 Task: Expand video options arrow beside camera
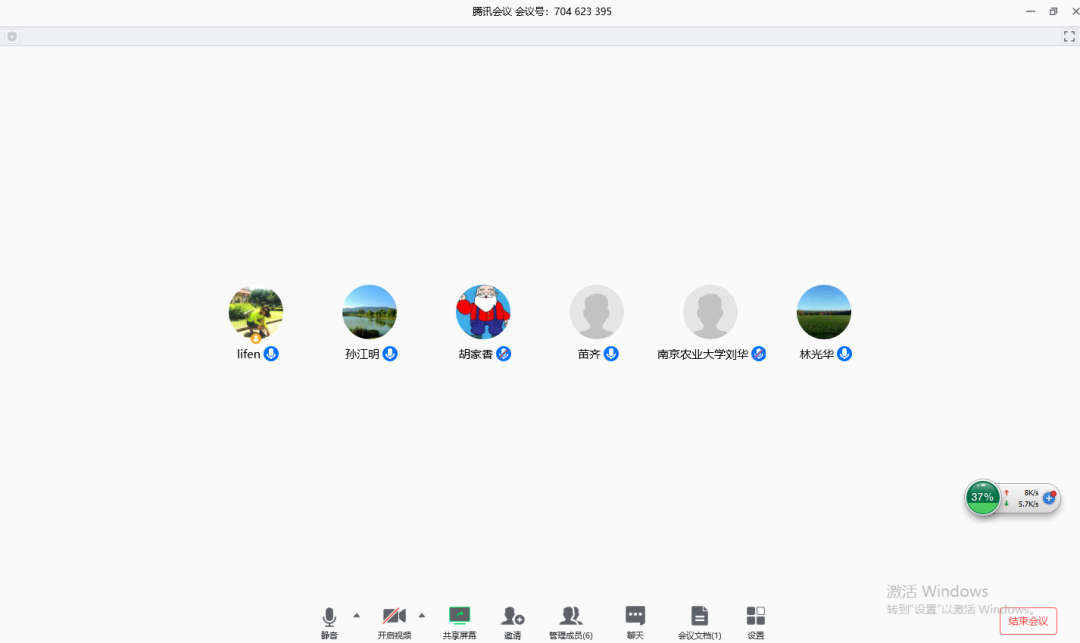[422, 615]
